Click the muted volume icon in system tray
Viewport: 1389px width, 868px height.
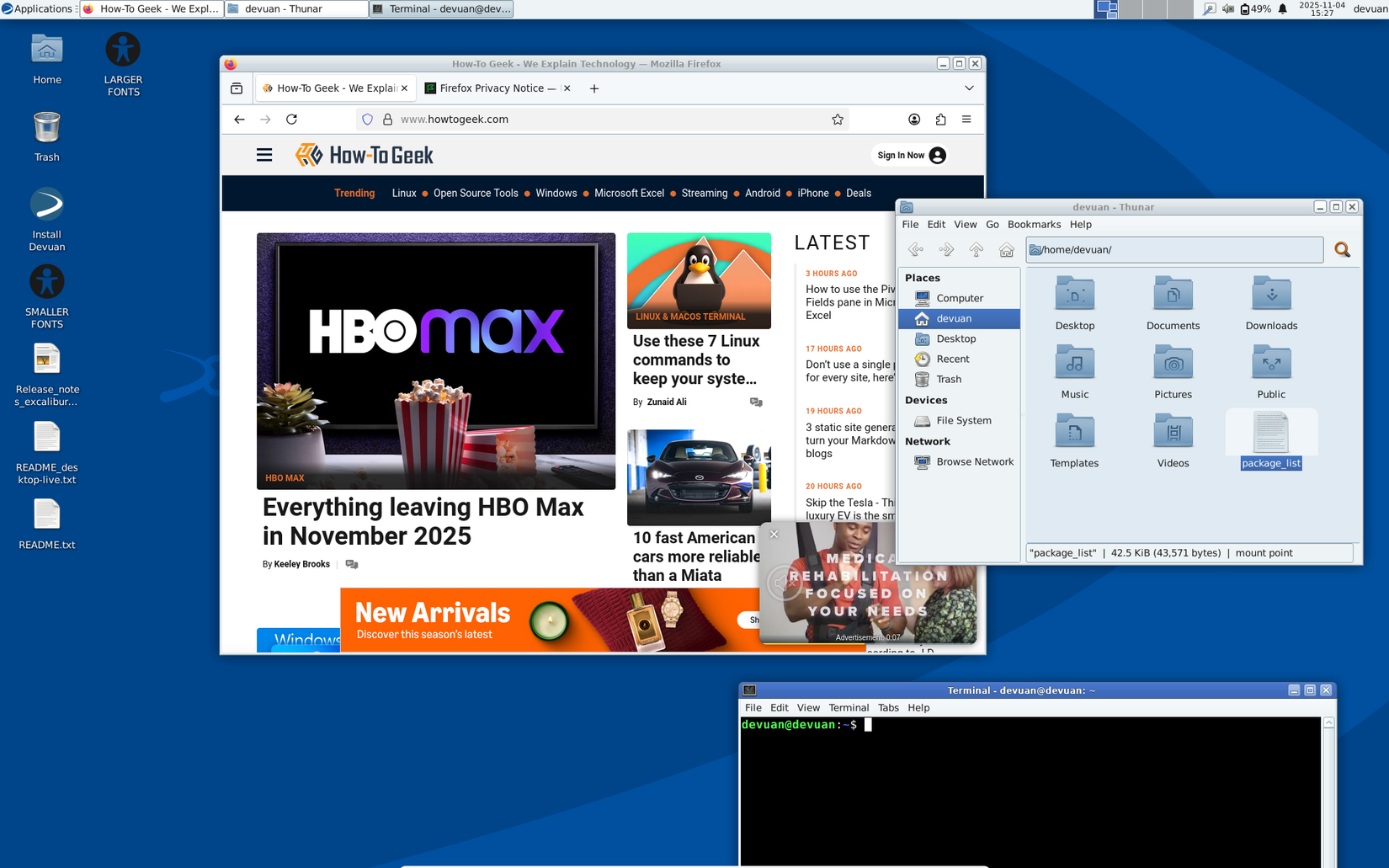pyautogui.click(x=1227, y=9)
